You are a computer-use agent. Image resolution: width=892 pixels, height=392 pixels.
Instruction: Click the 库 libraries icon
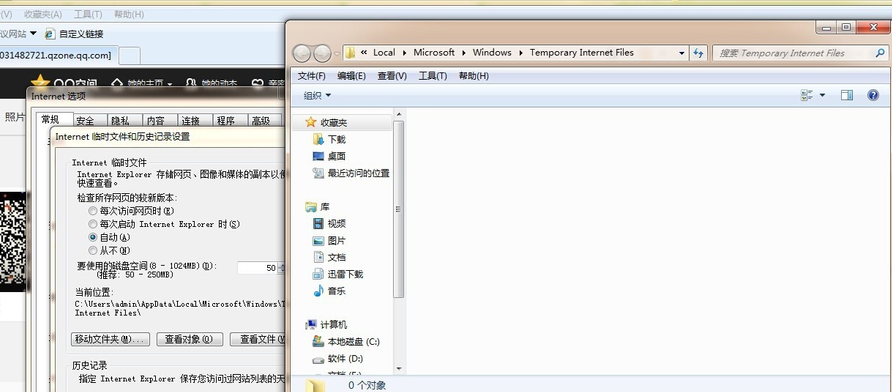(x=311, y=207)
